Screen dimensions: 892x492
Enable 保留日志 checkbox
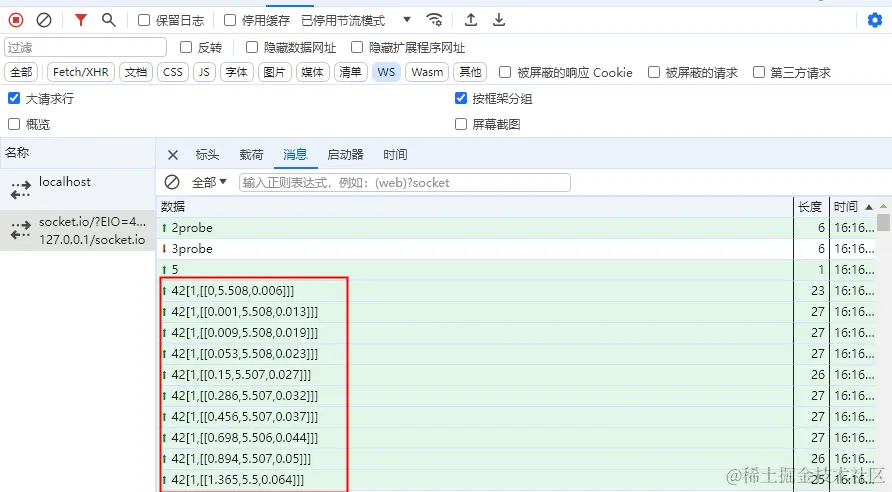[x=144, y=20]
